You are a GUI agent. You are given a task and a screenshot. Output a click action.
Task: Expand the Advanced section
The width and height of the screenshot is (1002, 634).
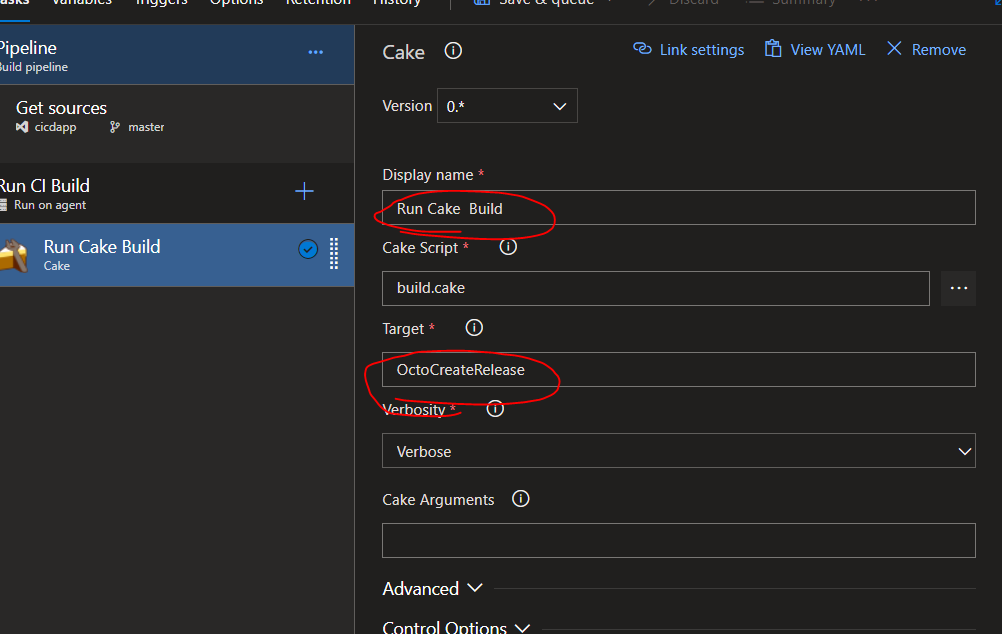tap(432, 589)
